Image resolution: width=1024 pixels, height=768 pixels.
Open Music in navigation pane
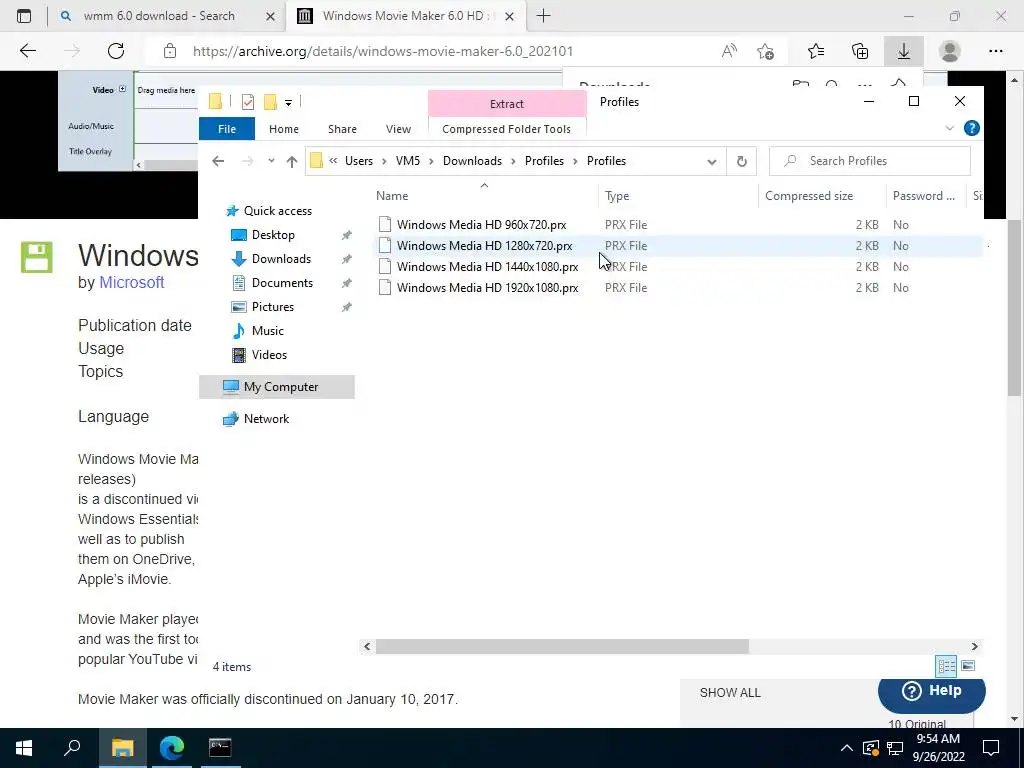267,330
